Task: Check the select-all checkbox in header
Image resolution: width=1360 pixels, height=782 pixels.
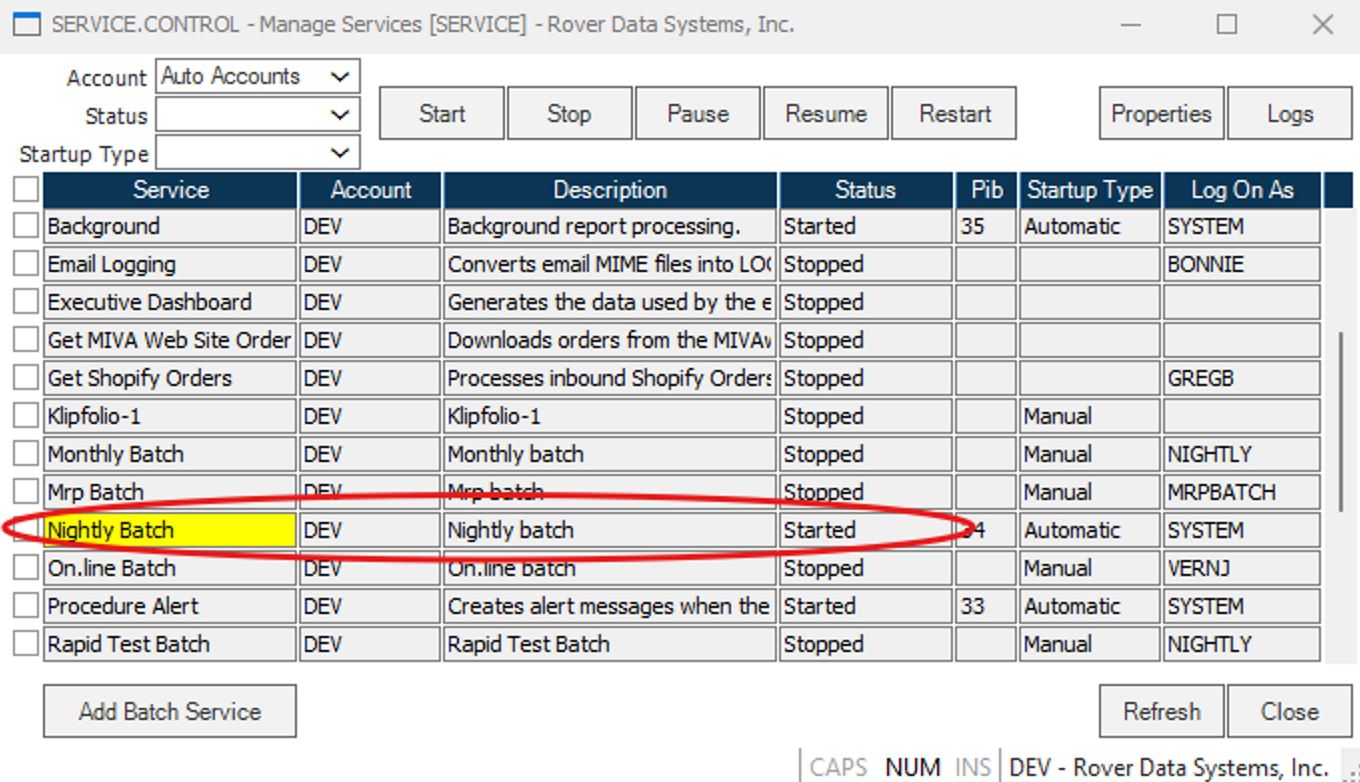Action: (26, 189)
